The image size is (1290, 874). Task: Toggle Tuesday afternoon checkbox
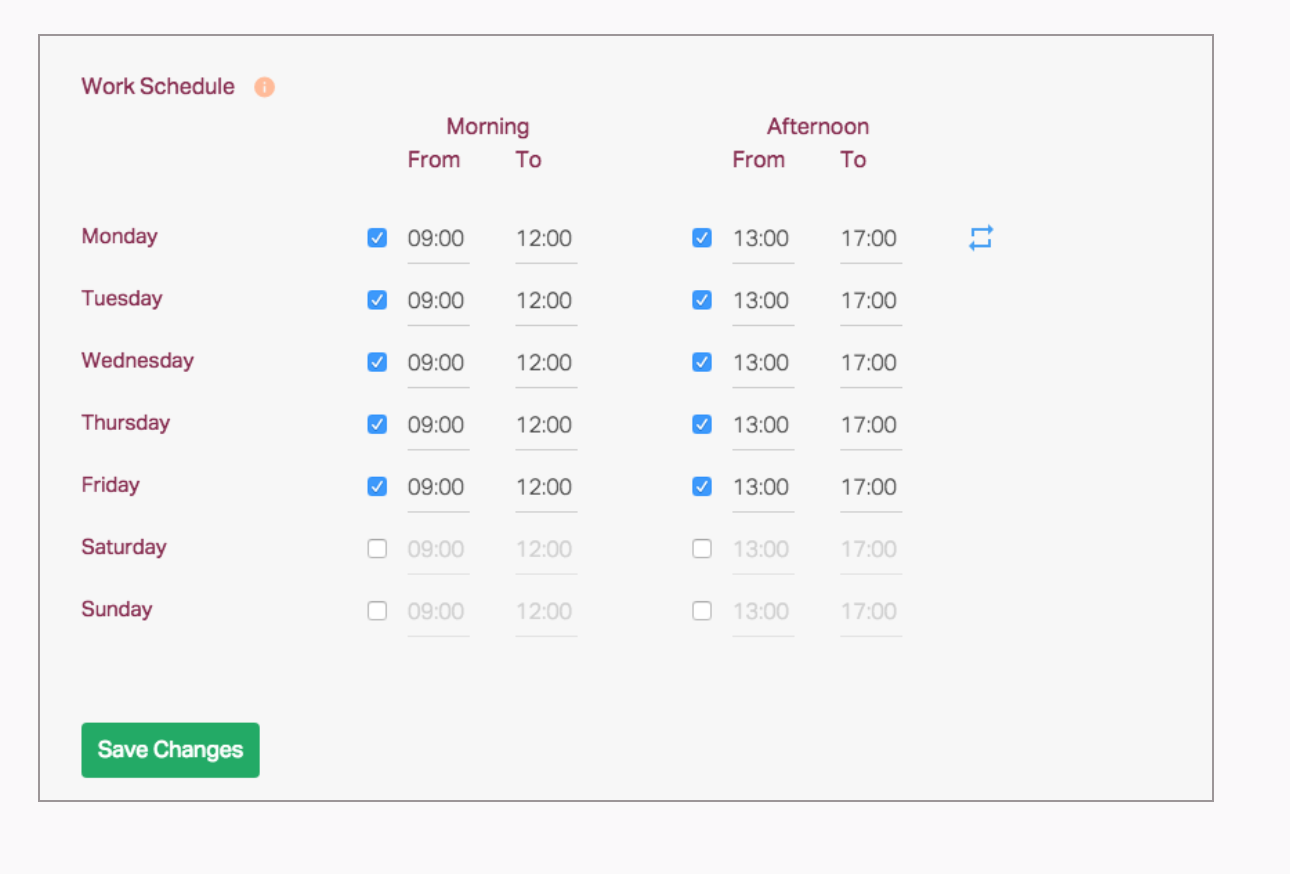pyautogui.click(x=702, y=300)
